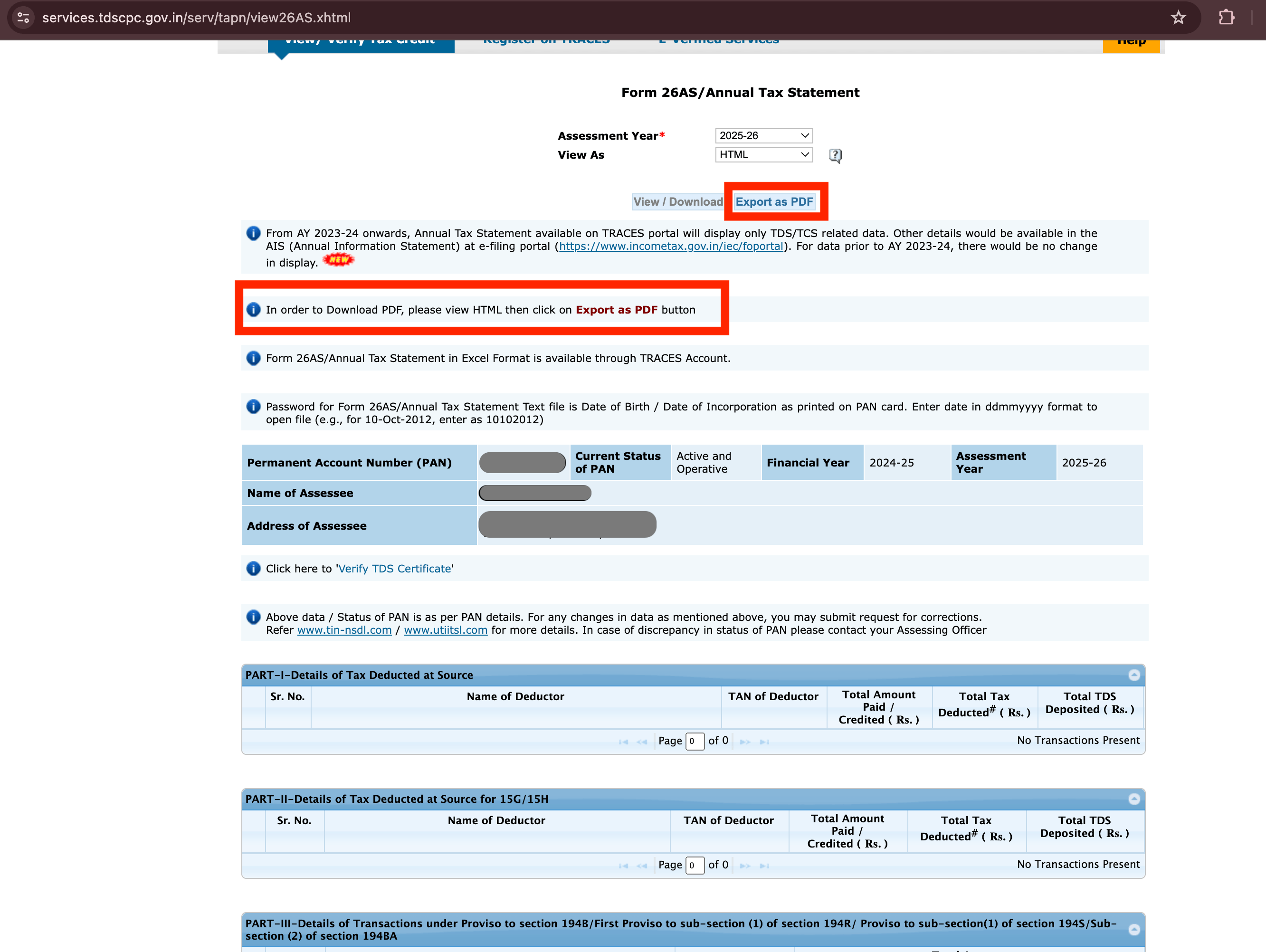Click the Export as PDF button
1266x952 pixels.
pyautogui.click(x=774, y=201)
